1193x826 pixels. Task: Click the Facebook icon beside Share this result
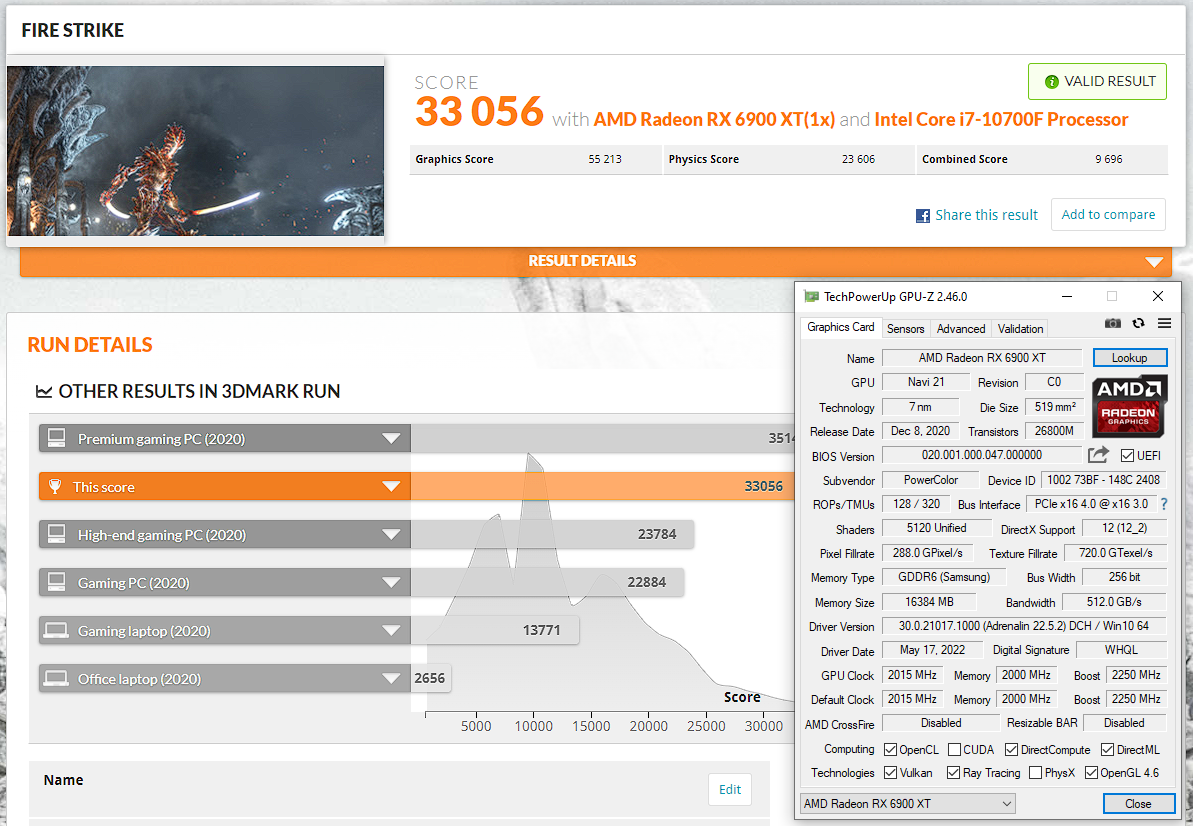(923, 216)
